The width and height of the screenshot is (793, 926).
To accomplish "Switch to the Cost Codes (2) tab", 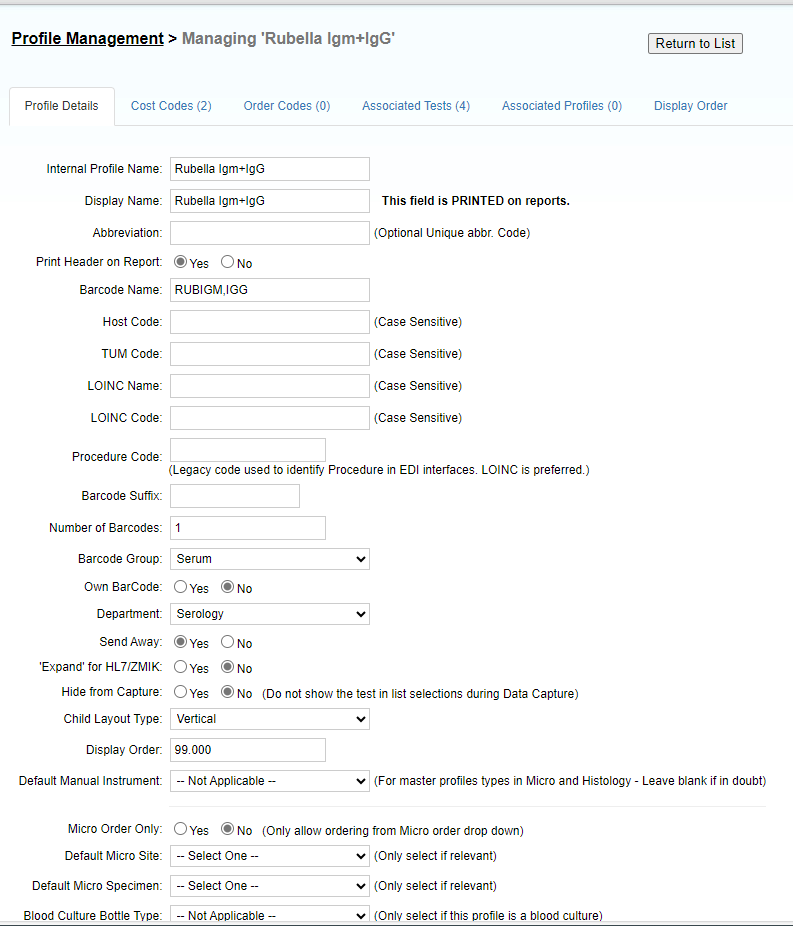I will (x=171, y=106).
